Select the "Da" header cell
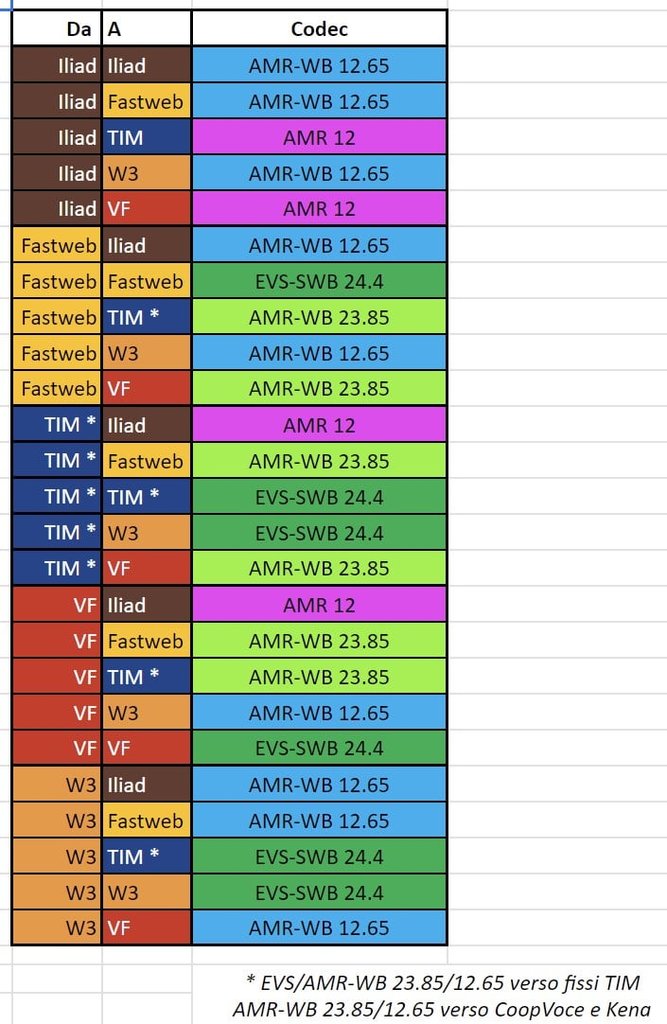 57,29
